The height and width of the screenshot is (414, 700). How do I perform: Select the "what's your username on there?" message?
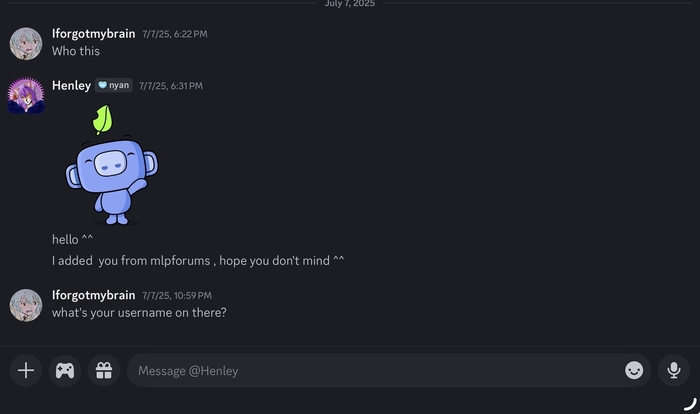coord(139,312)
